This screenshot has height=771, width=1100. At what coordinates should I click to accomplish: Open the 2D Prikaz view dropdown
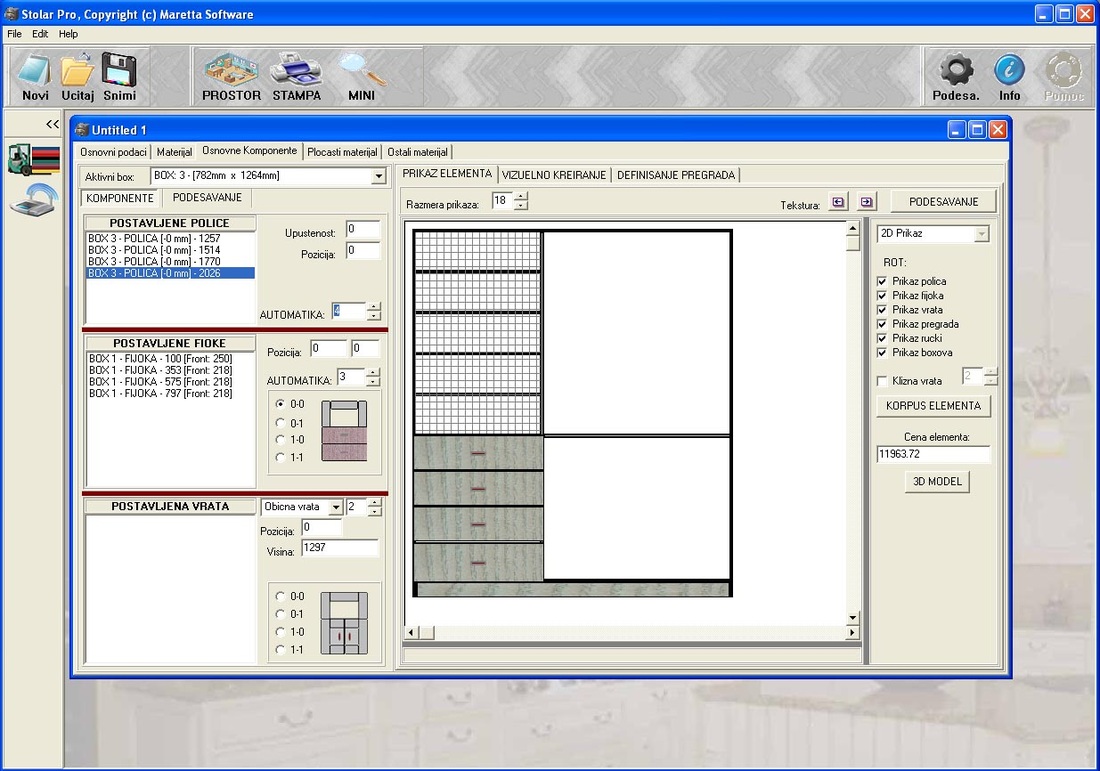980,234
